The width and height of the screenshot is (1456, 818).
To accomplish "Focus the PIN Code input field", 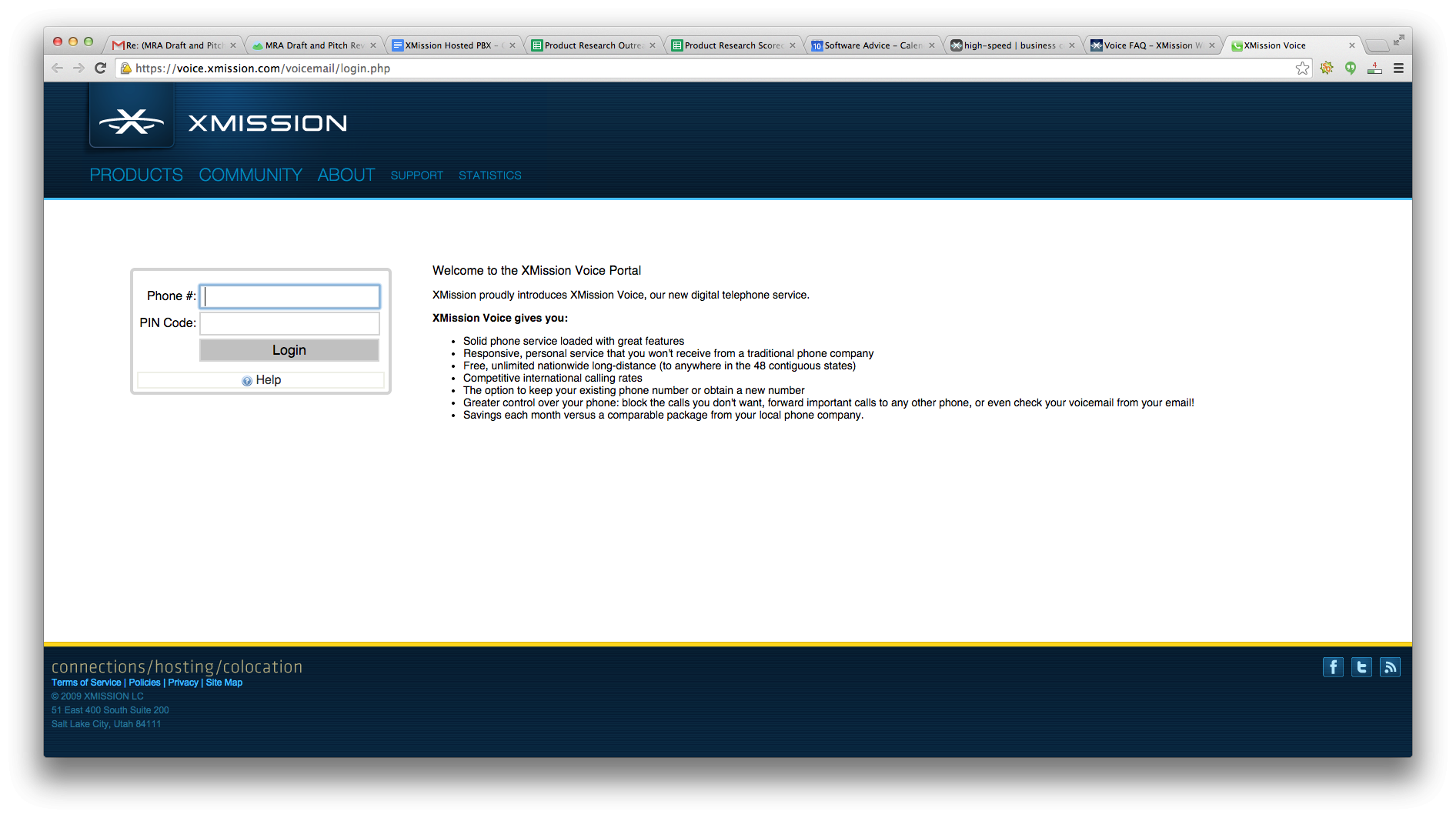I will tap(289, 323).
